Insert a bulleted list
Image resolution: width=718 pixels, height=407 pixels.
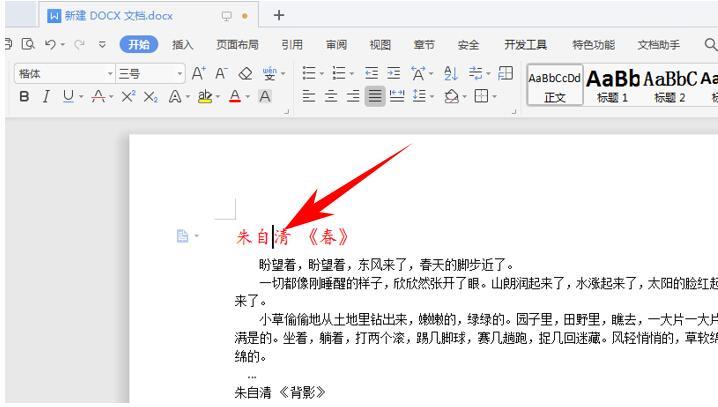tap(309, 73)
